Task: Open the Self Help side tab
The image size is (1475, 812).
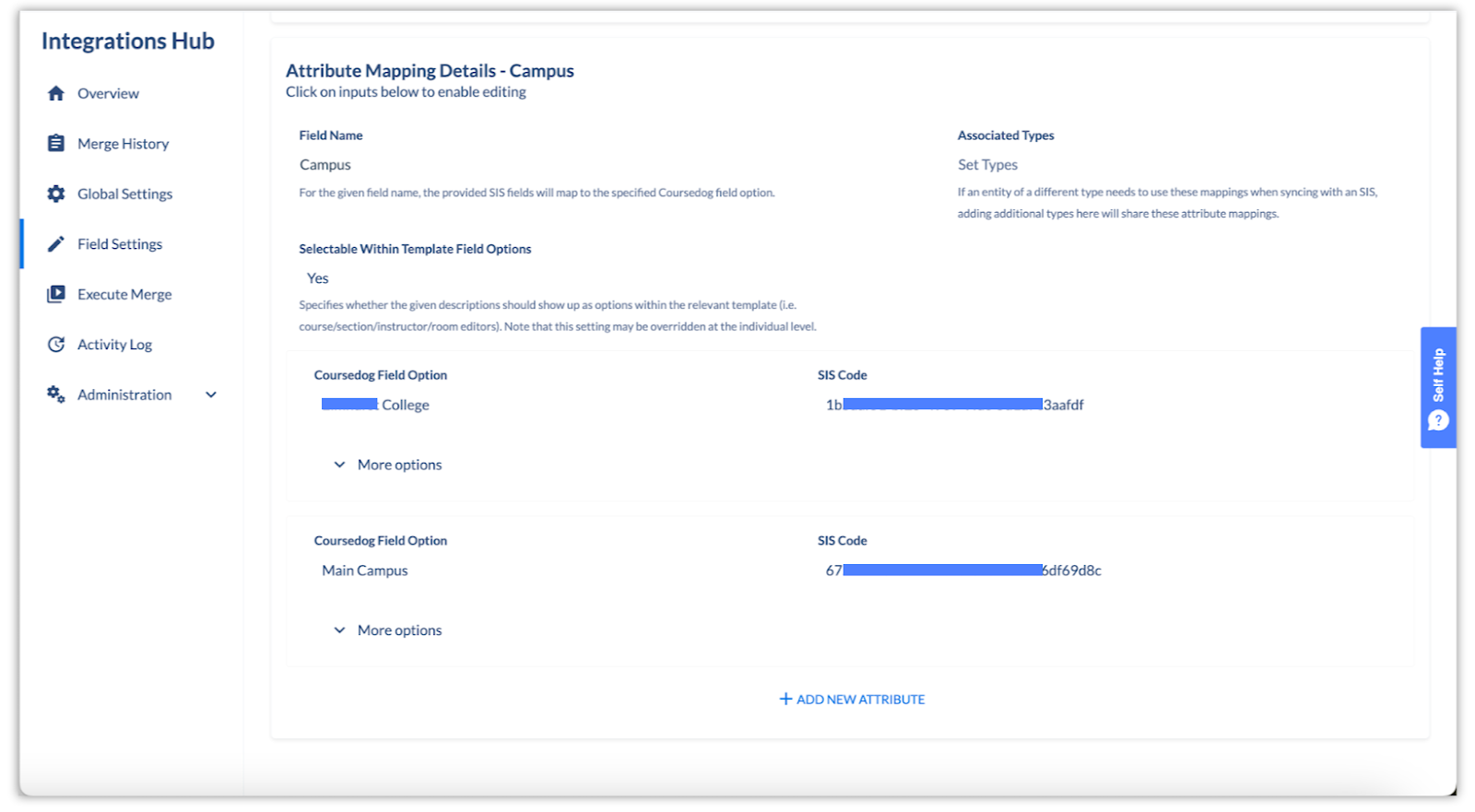Action: tap(1438, 387)
